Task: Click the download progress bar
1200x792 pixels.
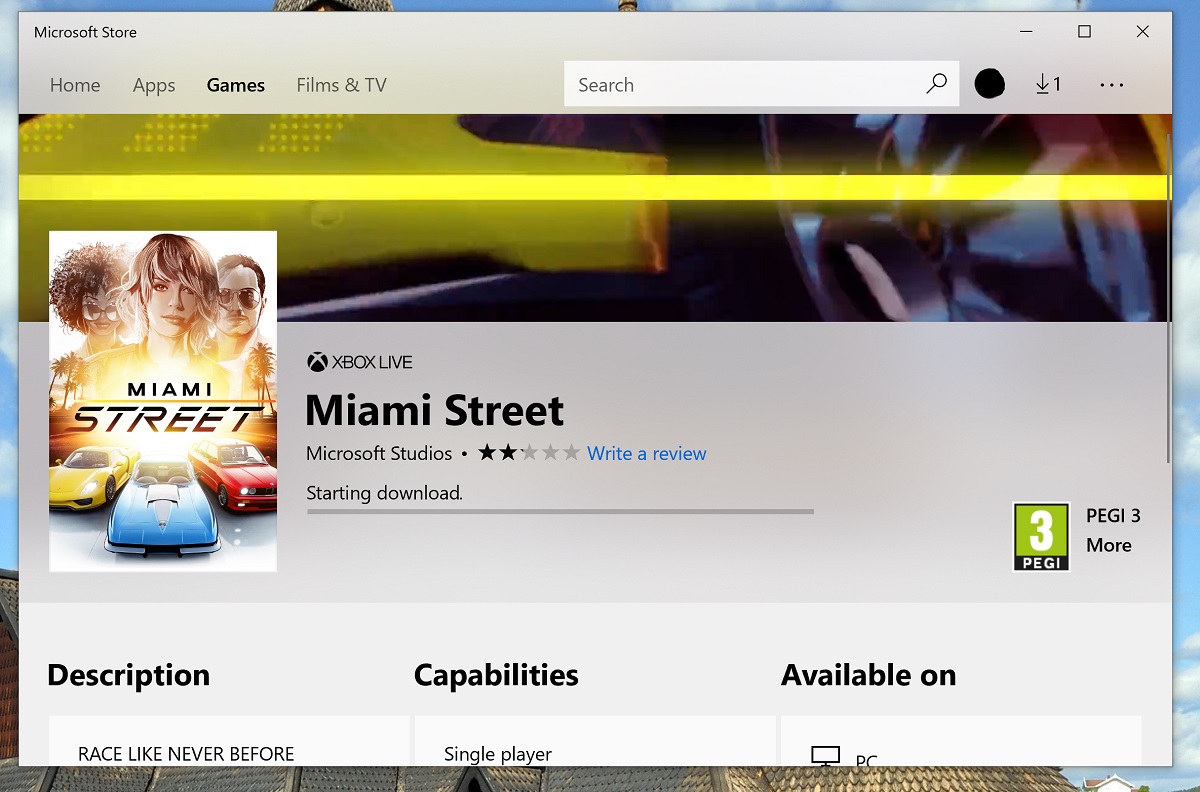Action: [560, 511]
